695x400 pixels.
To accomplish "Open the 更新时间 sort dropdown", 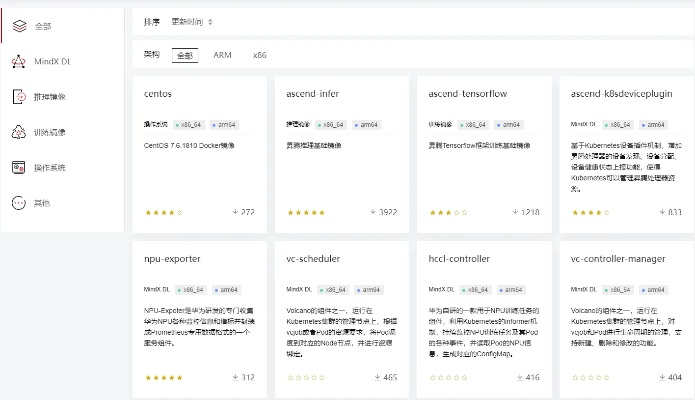I will tap(192, 21).
